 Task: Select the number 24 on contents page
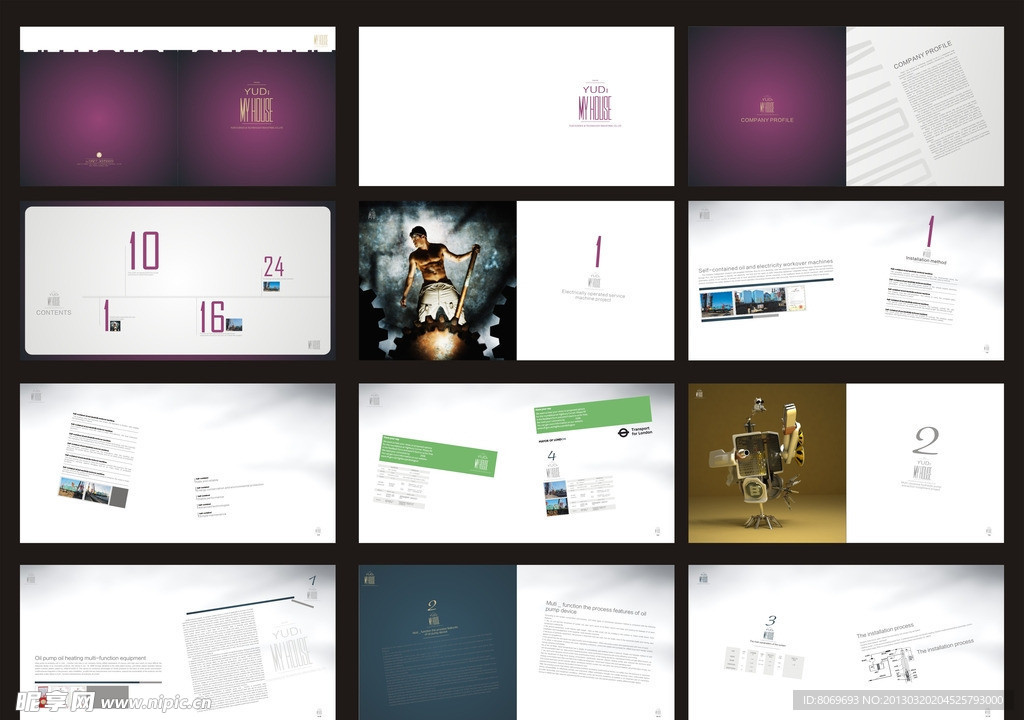click(273, 266)
